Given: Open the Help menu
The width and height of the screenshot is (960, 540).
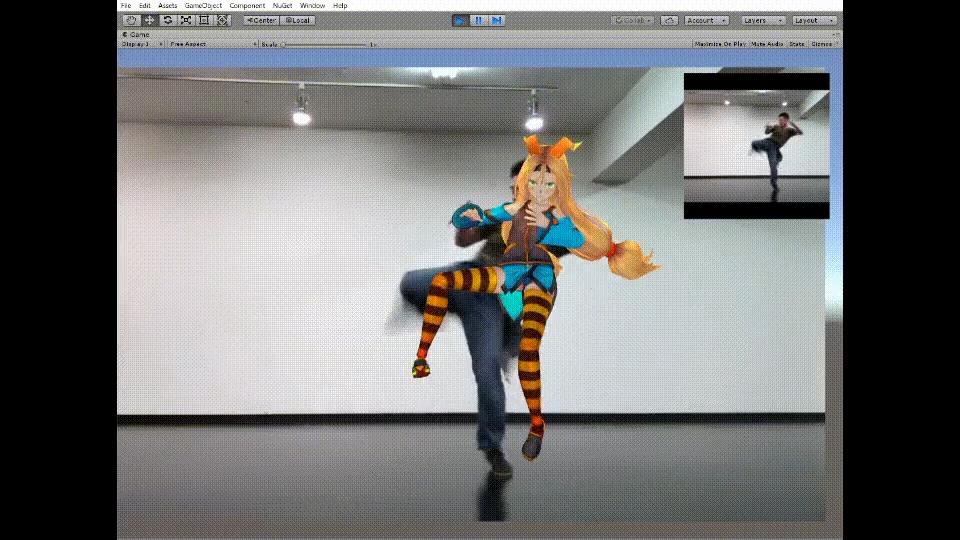Looking at the screenshot, I should point(340,6).
